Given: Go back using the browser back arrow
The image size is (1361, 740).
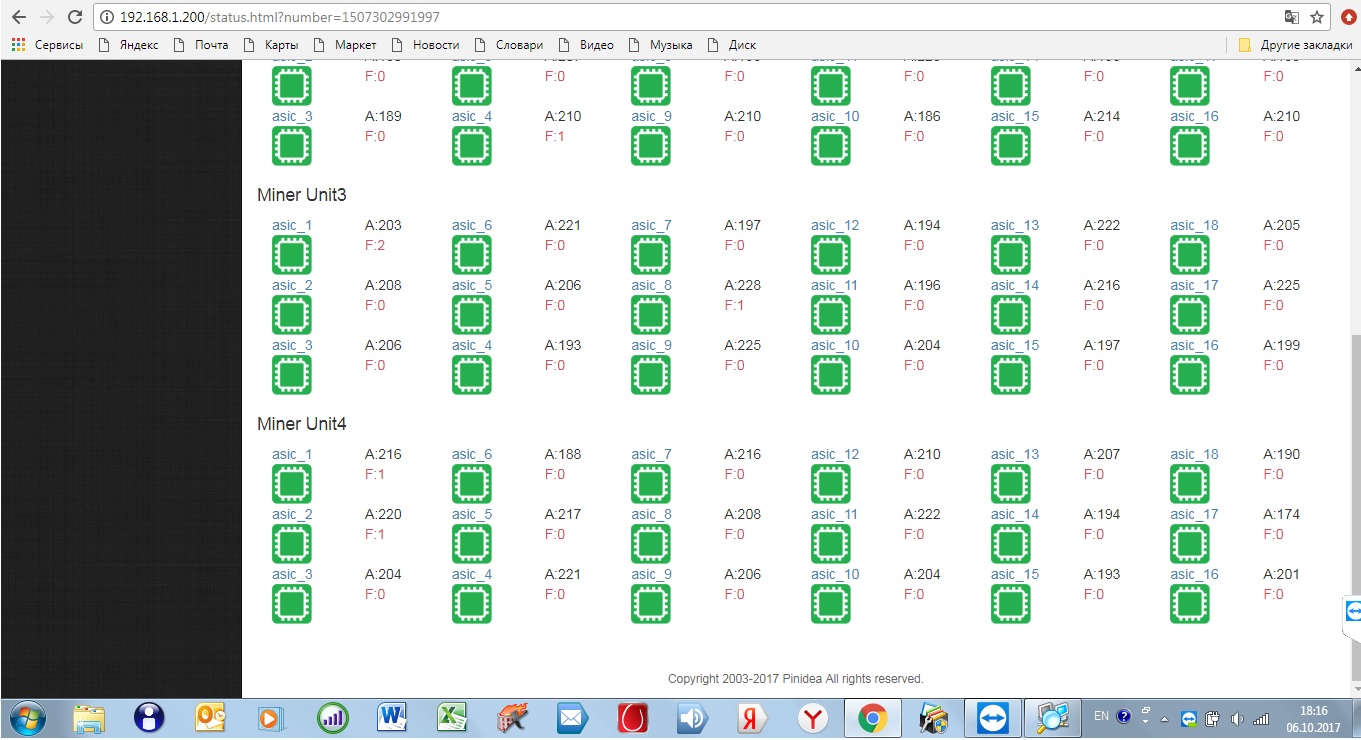Looking at the screenshot, I should [x=19, y=17].
